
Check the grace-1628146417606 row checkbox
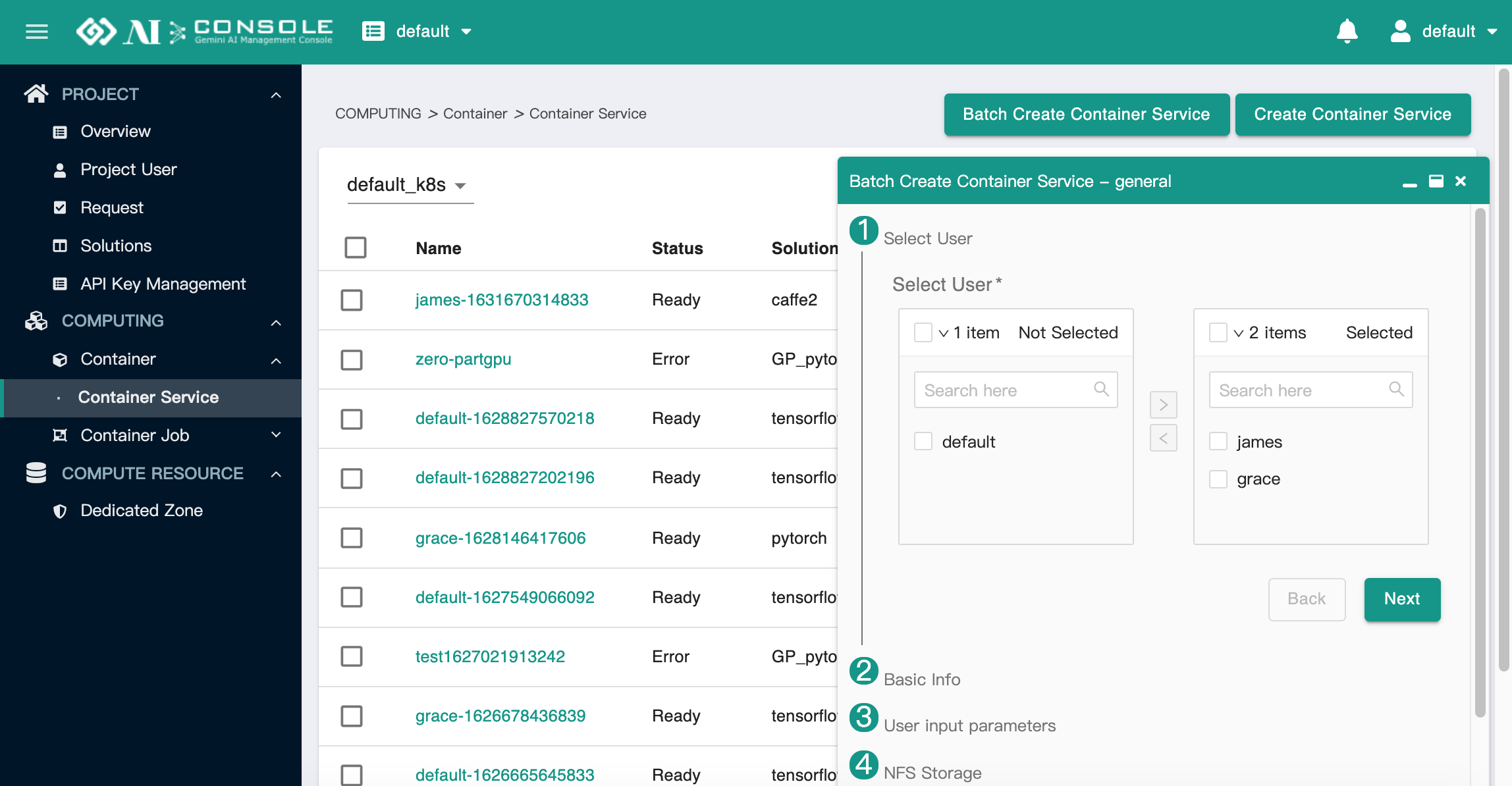(x=352, y=538)
